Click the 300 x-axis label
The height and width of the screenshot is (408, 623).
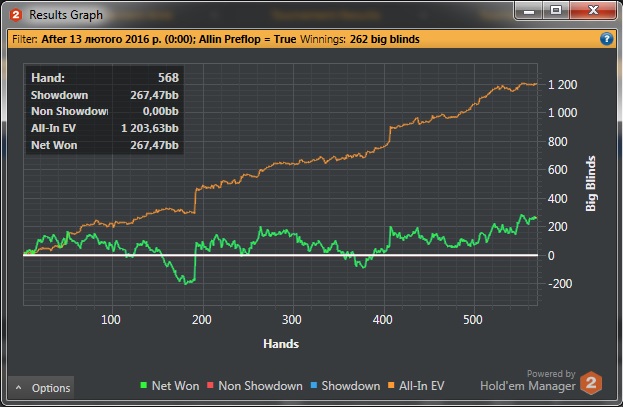point(292,320)
